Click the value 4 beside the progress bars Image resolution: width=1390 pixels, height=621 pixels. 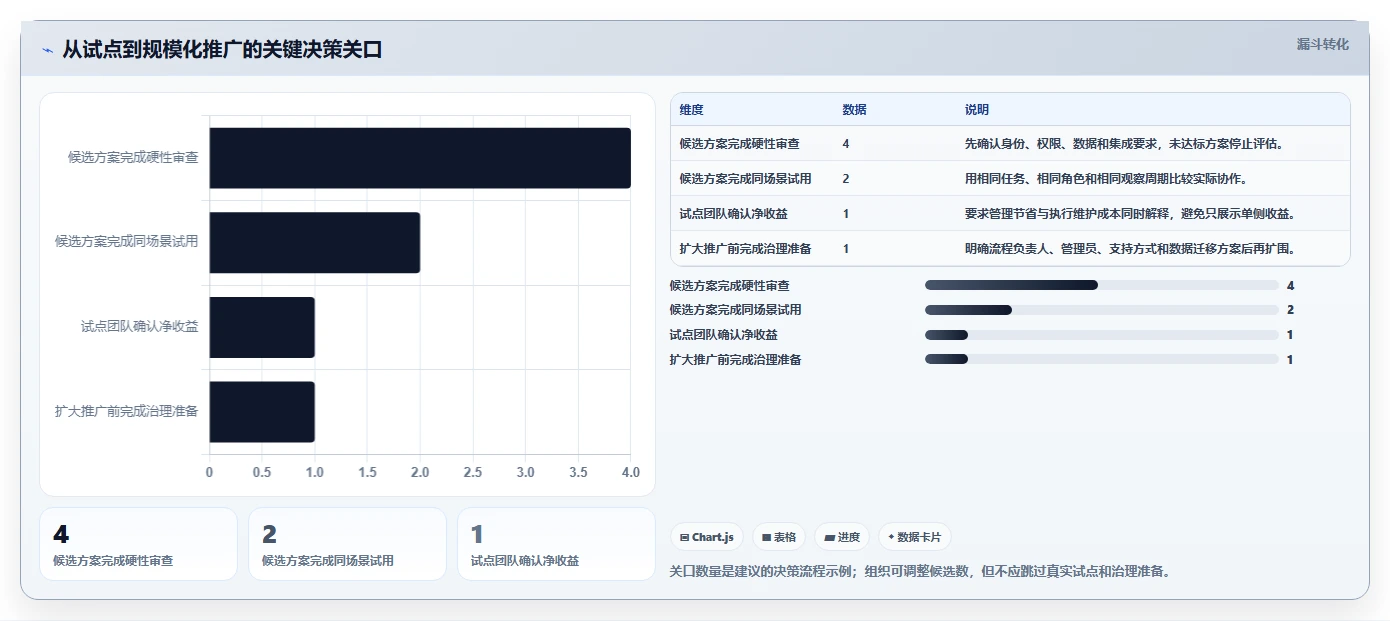(1290, 286)
